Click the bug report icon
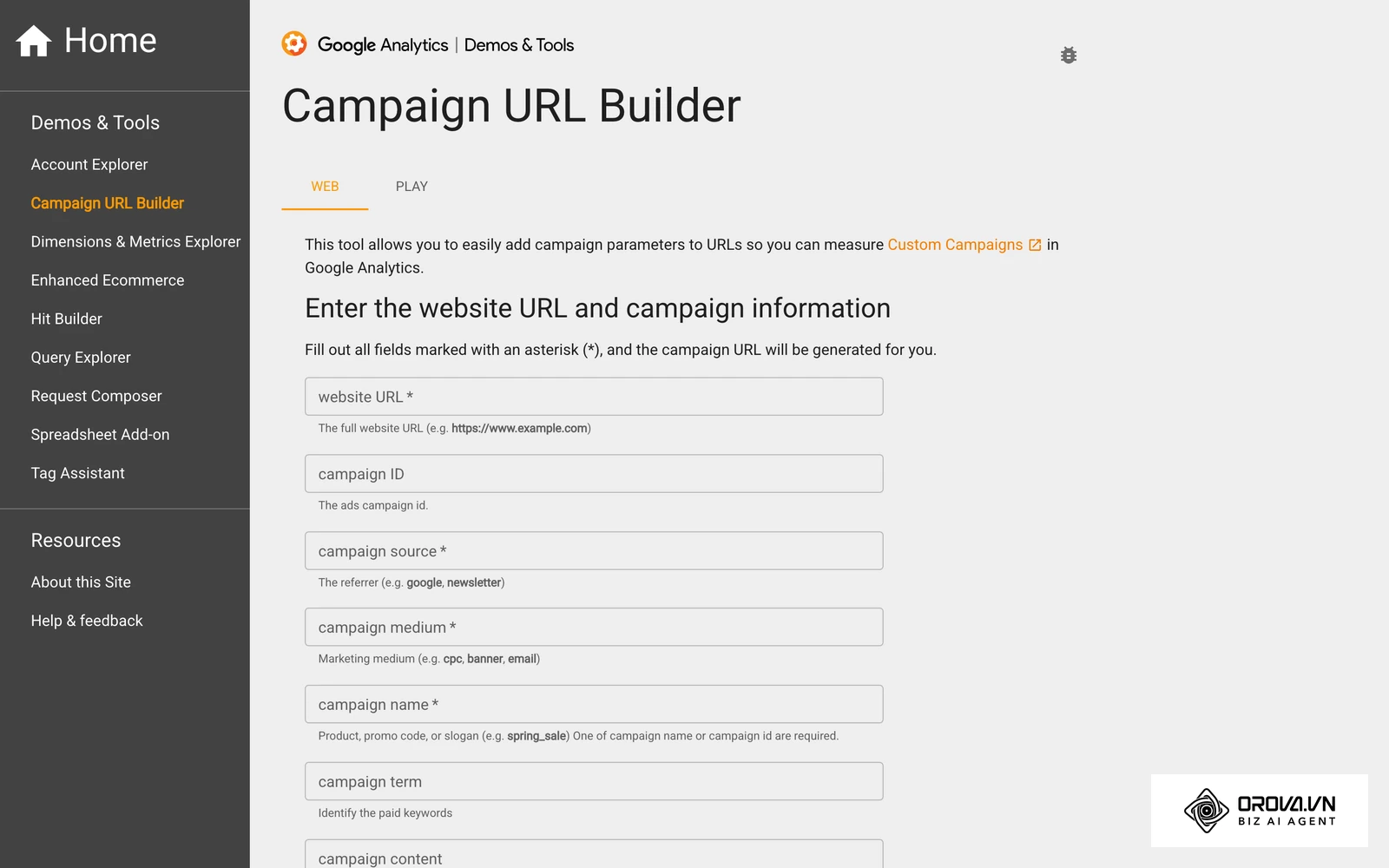Viewport: 1389px width, 868px height. click(x=1069, y=56)
